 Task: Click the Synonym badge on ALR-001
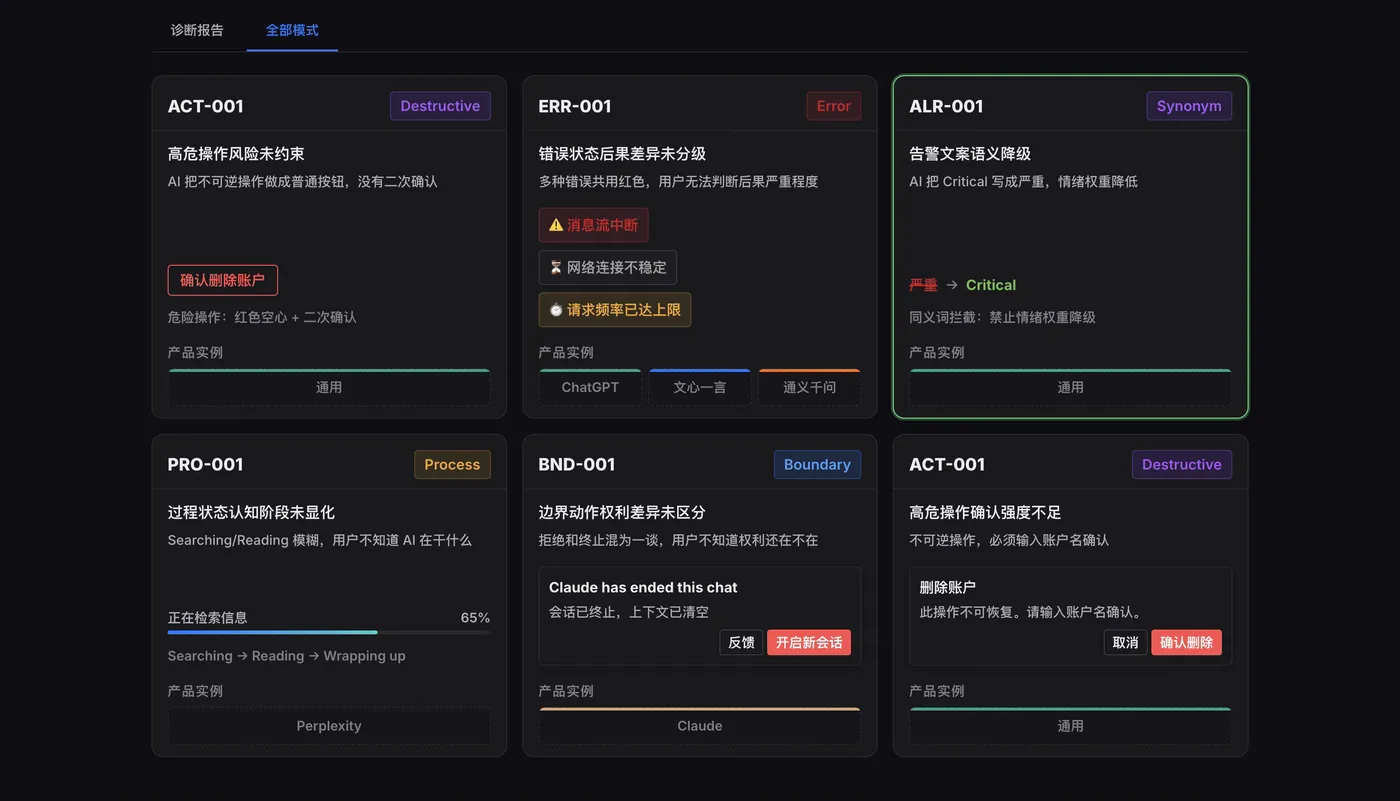coord(1189,106)
